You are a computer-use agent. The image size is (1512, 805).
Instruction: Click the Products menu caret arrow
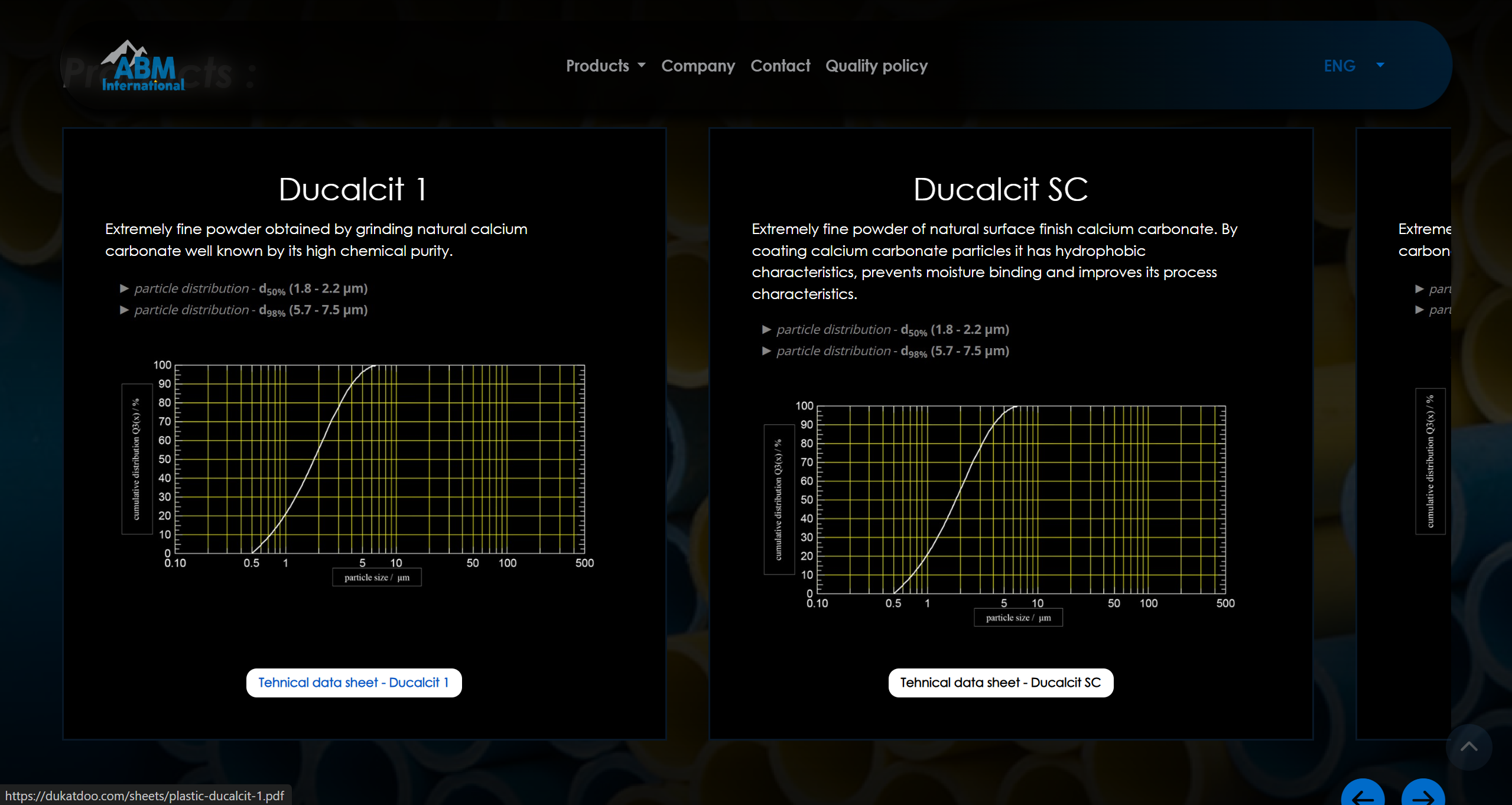[642, 66]
